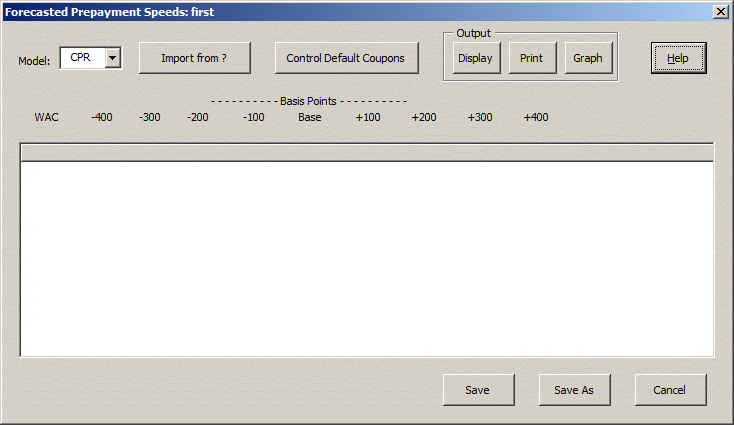This screenshot has height=425, width=734.
Task: Open the Model dropdown arrow
Action: [112, 58]
